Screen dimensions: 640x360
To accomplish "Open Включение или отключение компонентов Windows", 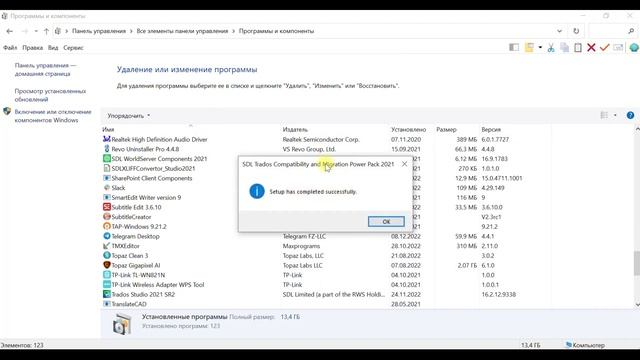I will tap(53, 116).
